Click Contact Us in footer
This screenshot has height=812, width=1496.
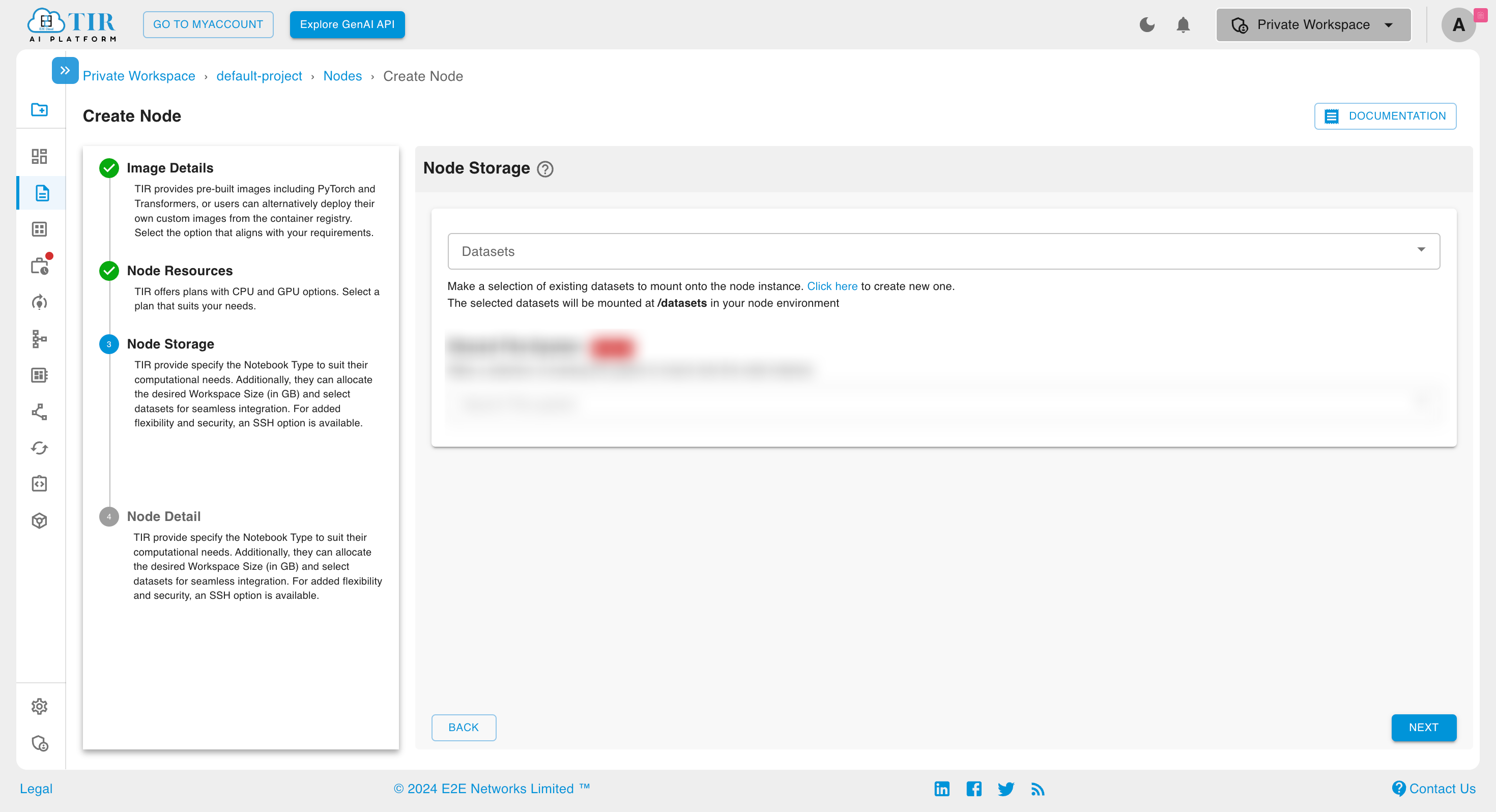tap(1434, 788)
